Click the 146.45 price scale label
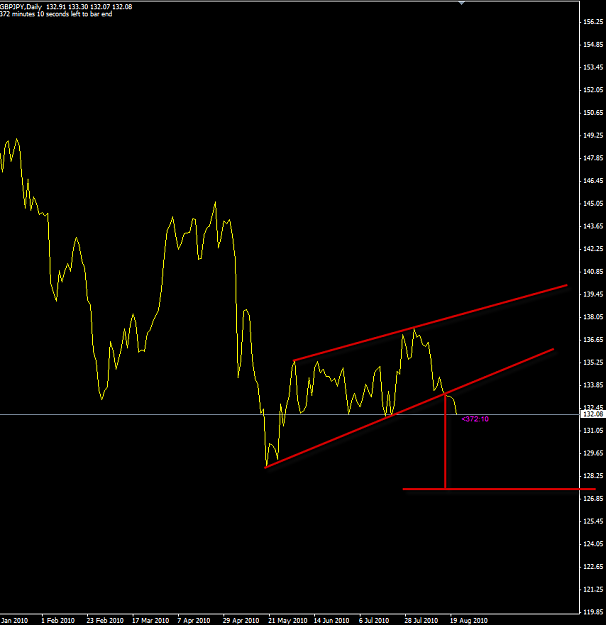The image size is (606, 625). click(x=593, y=181)
